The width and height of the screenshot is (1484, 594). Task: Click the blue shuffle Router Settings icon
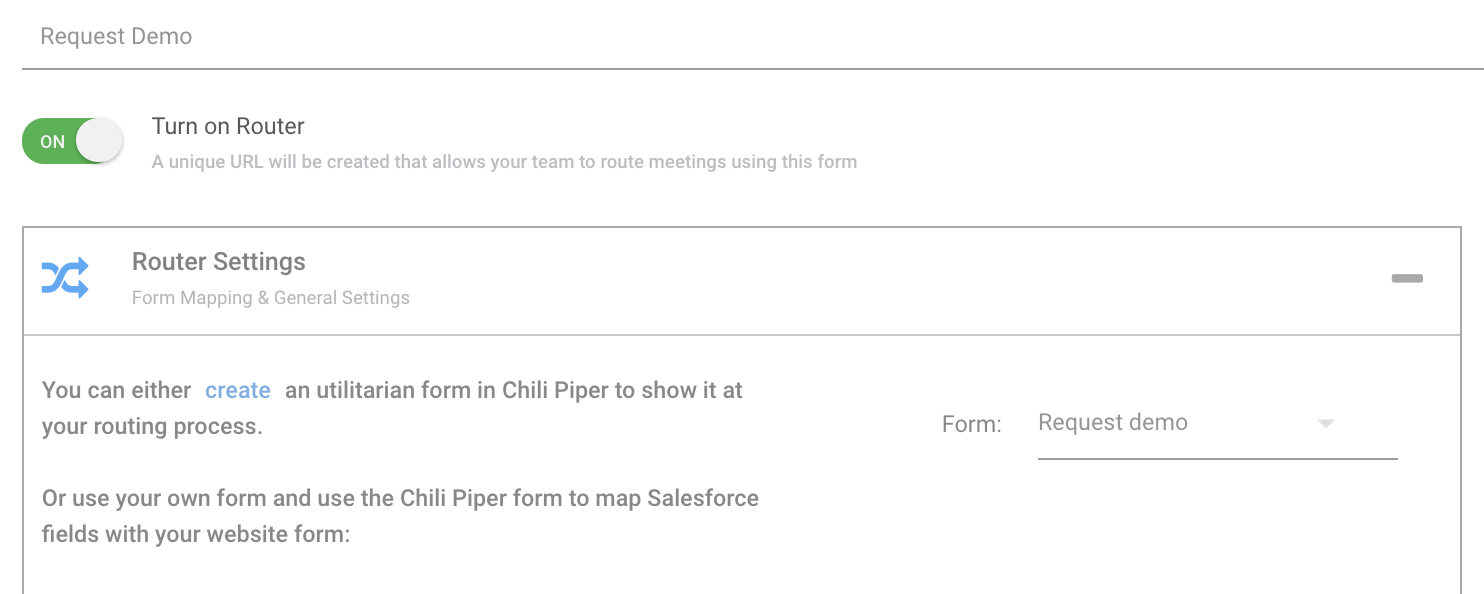[65, 278]
